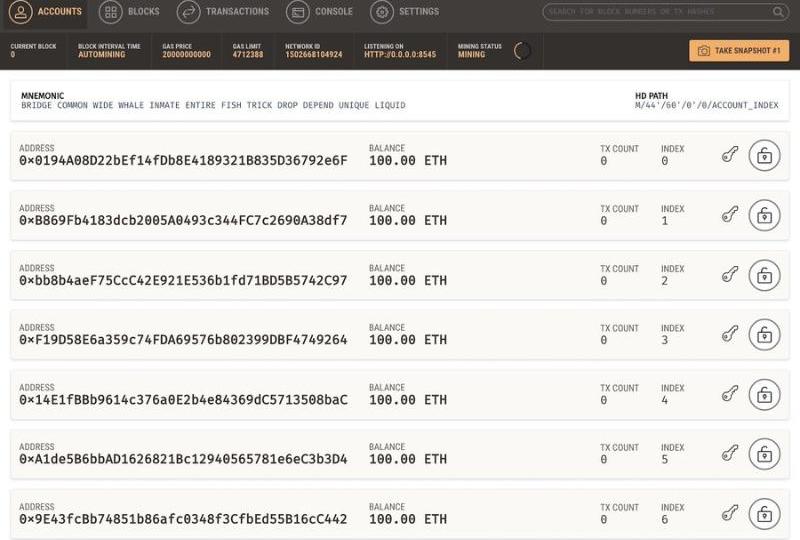This screenshot has width=800, height=540.
Task: Click key icon for account index 3
Action: click(730, 334)
